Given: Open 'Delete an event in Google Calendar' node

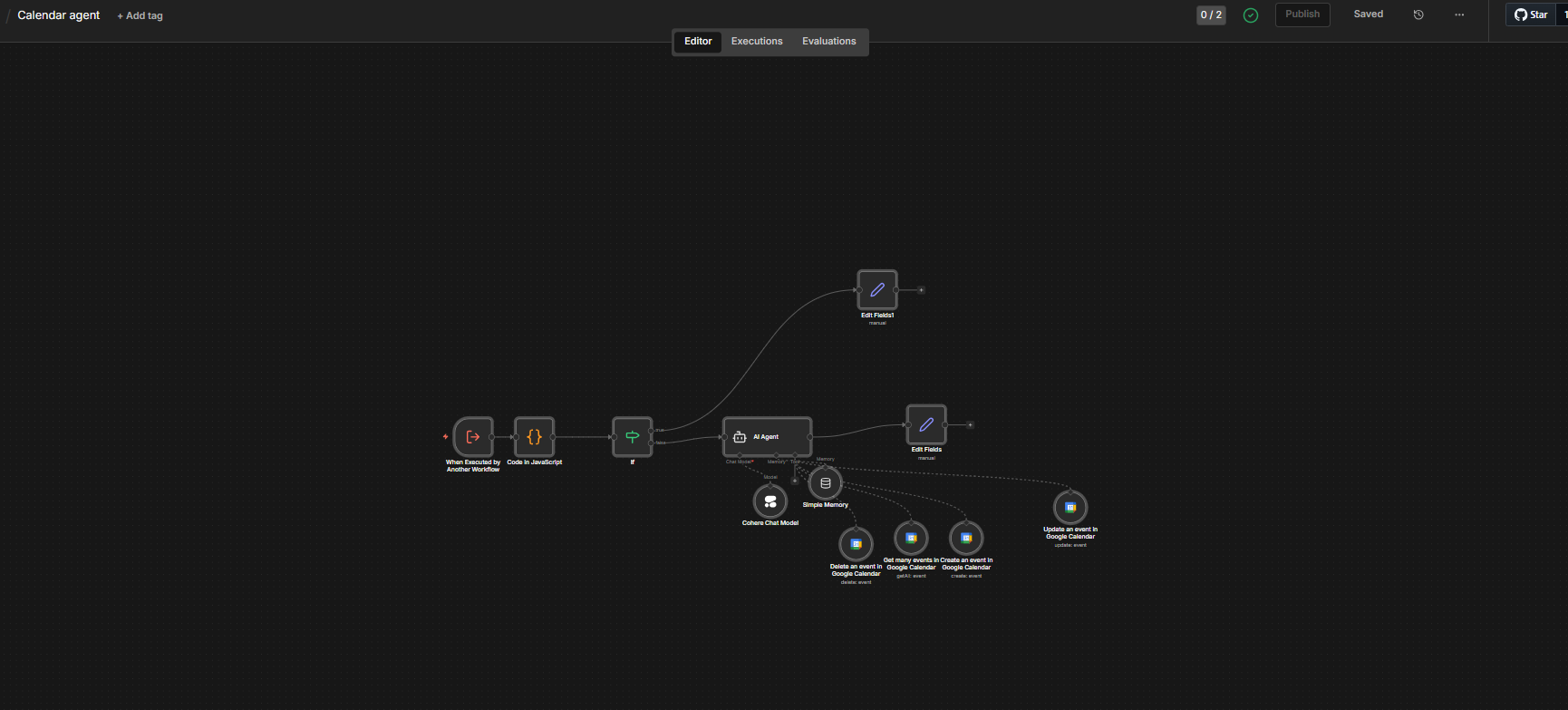Looking at the screenshot, I should click(856, 544).
